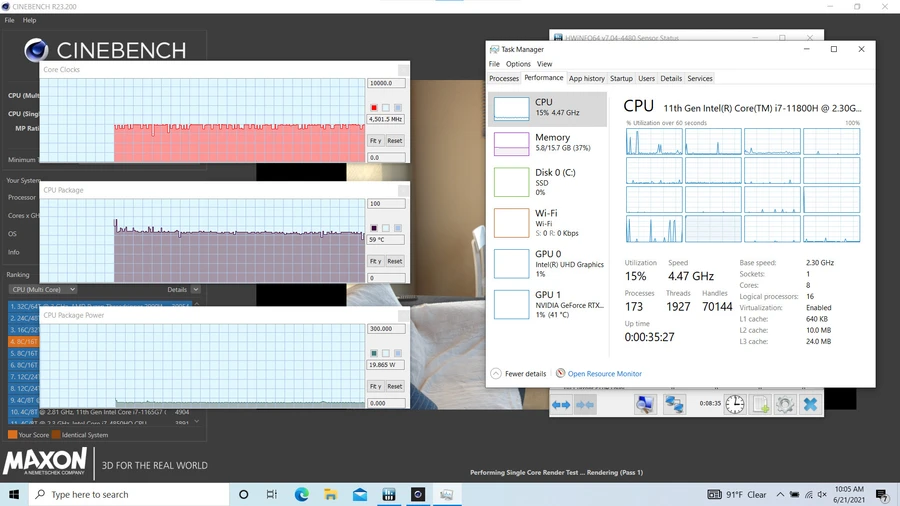The width and height of the screenshot is (900, 506).
Task: Edit Core Clocks max value 10000.0 field
Action: tap(386, 83)
